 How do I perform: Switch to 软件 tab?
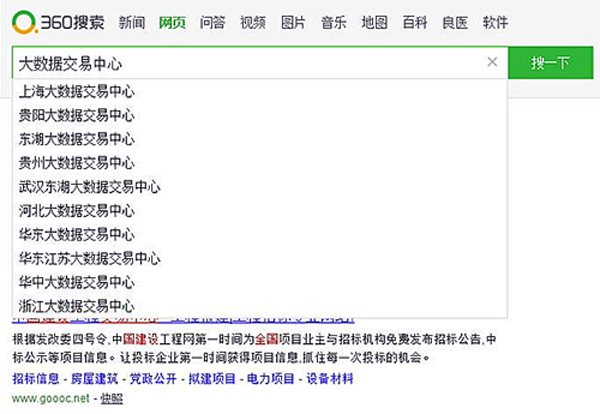click(496, 23)
